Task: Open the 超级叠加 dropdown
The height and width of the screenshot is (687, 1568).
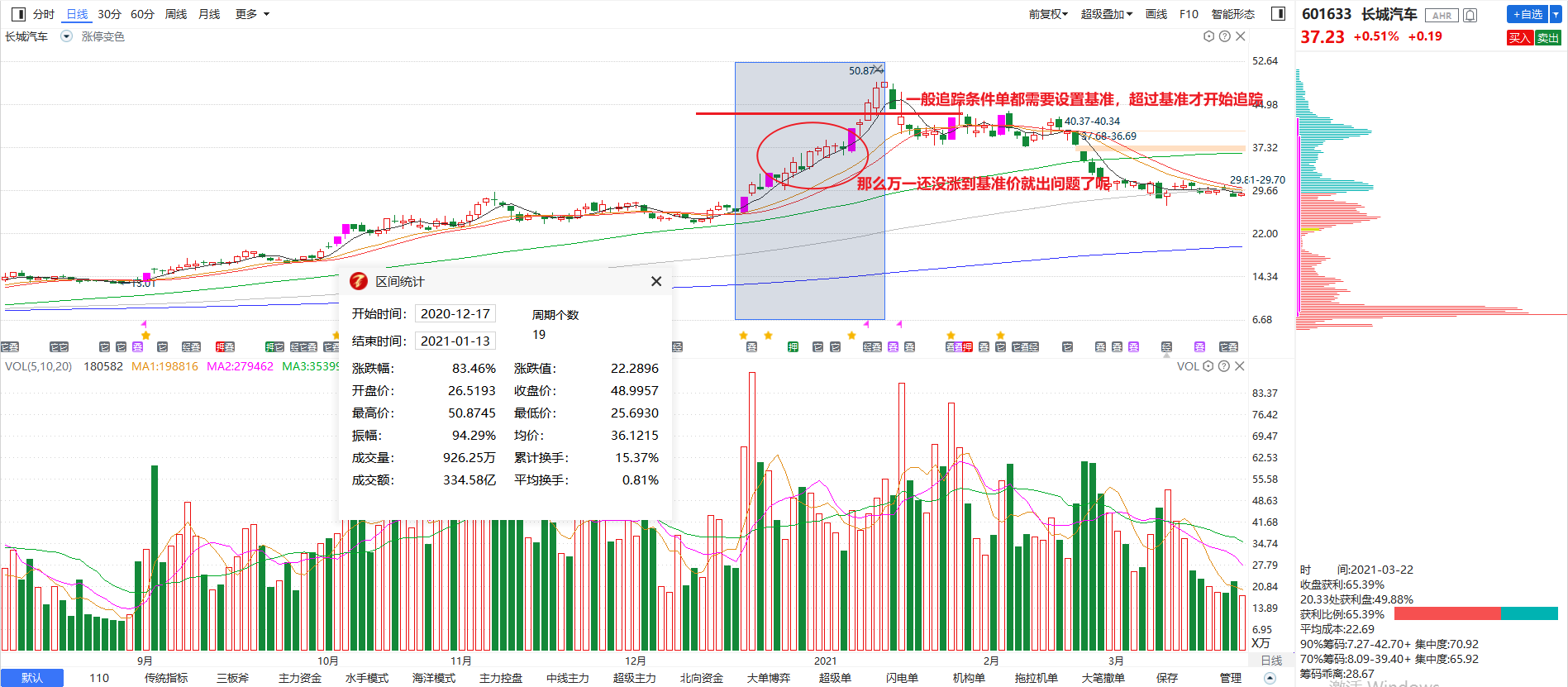Action: click(x=1107, y=14)
